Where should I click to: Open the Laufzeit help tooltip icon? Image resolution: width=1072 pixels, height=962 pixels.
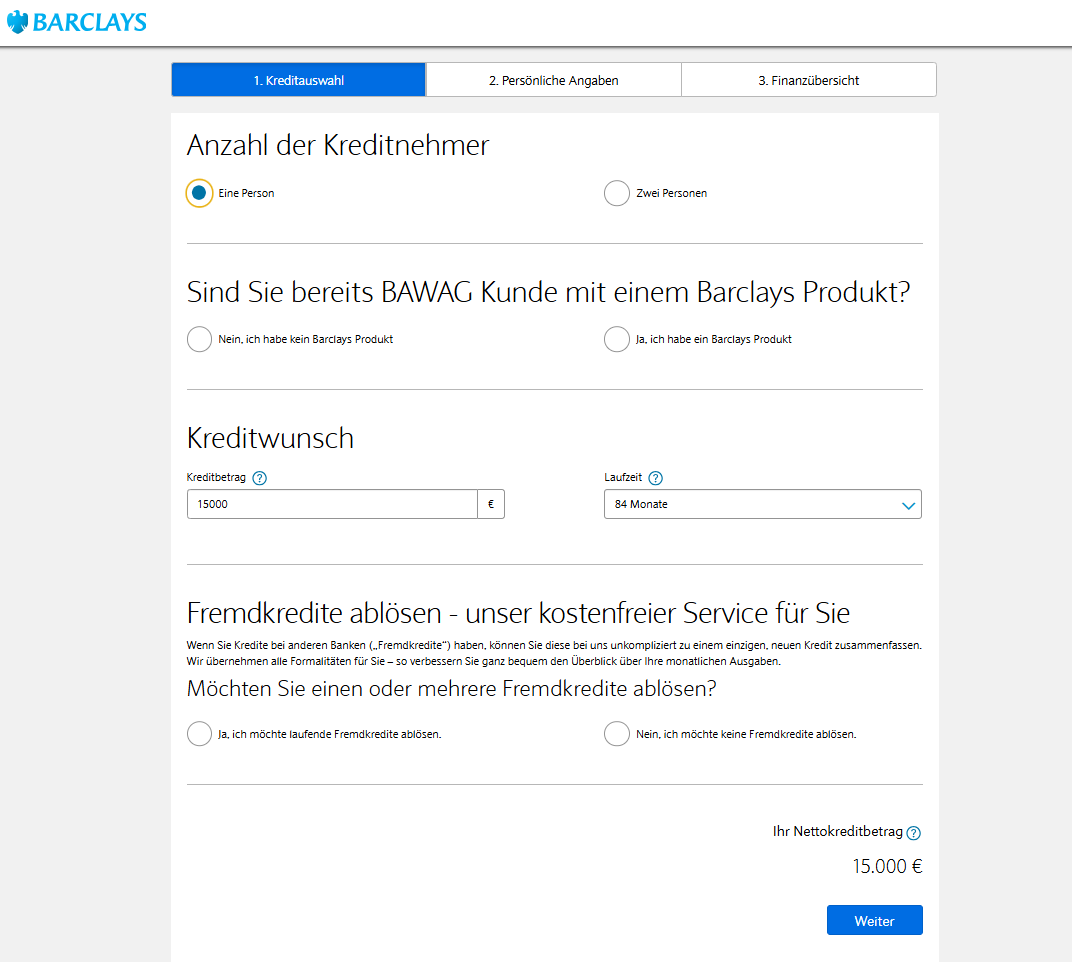tap(655, 478)
